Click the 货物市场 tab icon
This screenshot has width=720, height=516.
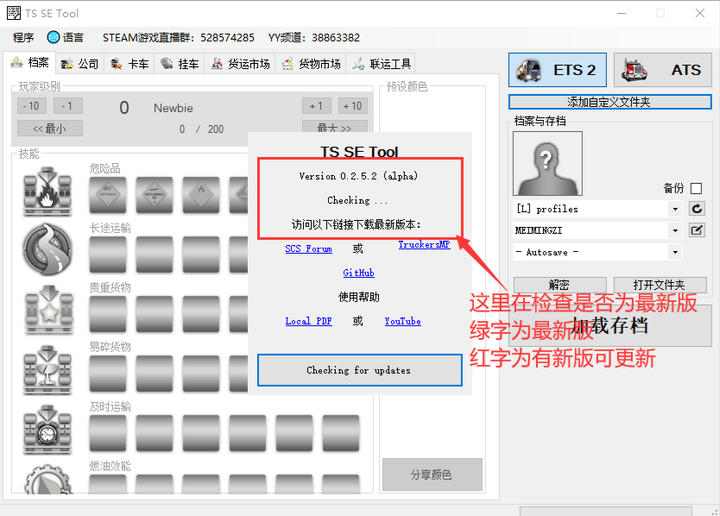pos(287,64)
